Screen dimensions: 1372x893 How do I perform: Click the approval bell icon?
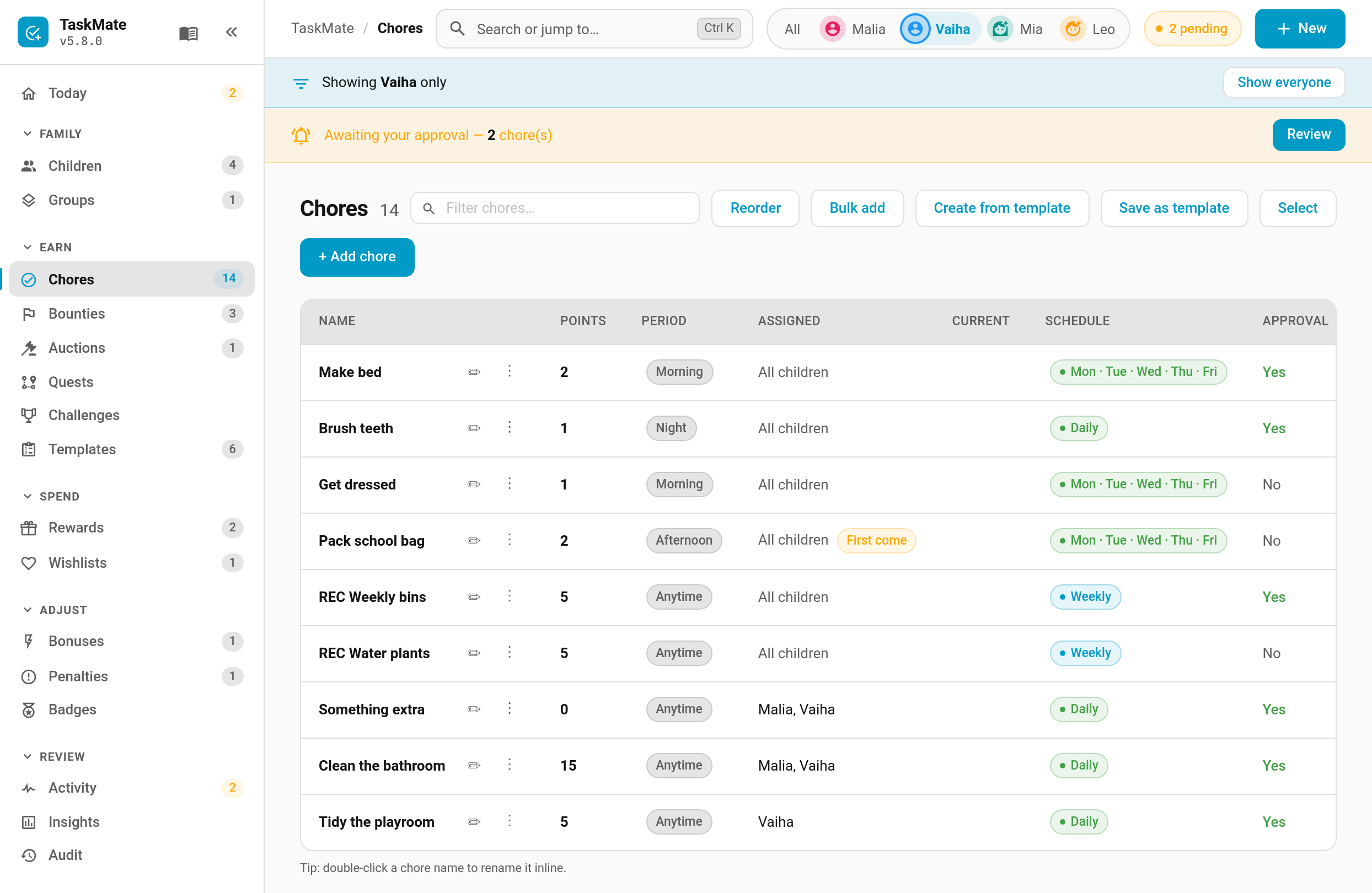(301, 136)
